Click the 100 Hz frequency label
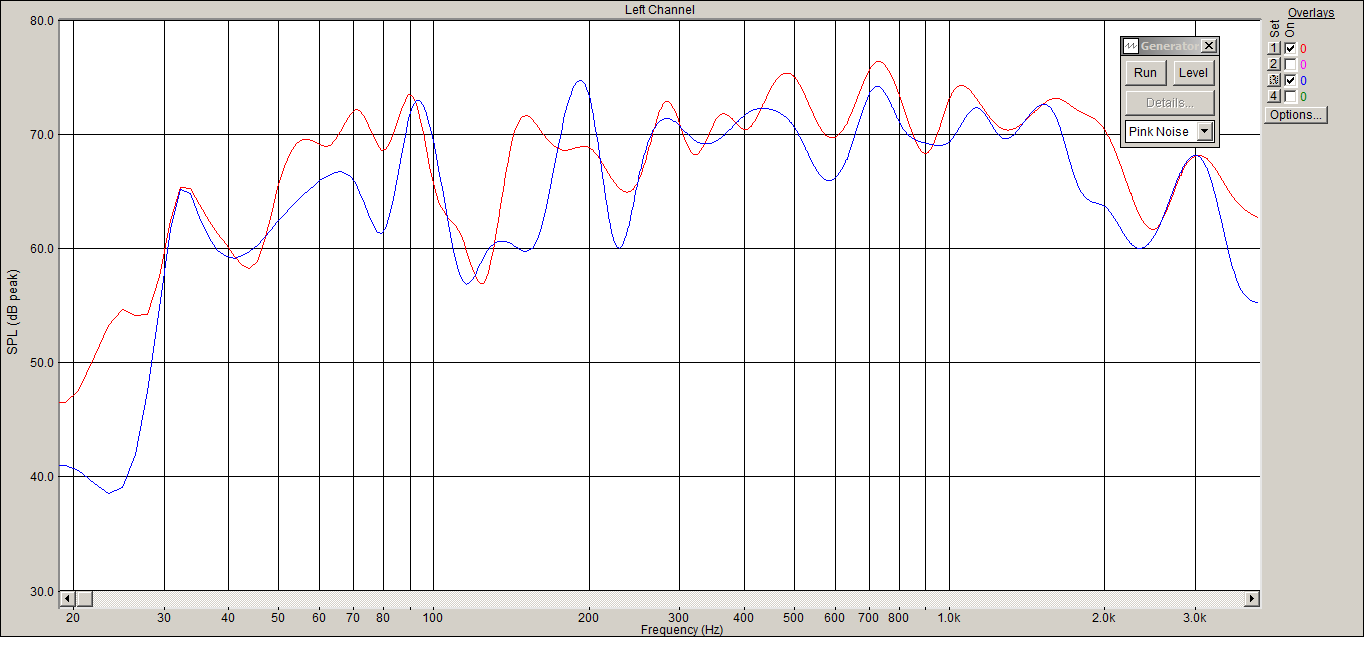The width and height of the screenshot is (1364, 652). click(x=433, y=618)
